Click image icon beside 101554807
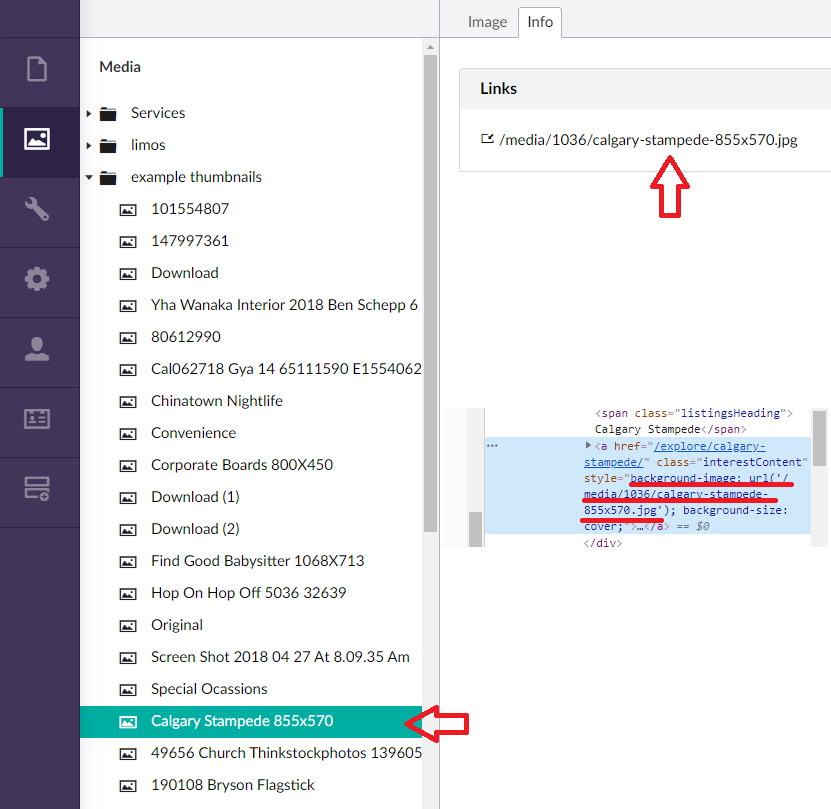Screen dimensions: 831x809 (x=128, y=210)
